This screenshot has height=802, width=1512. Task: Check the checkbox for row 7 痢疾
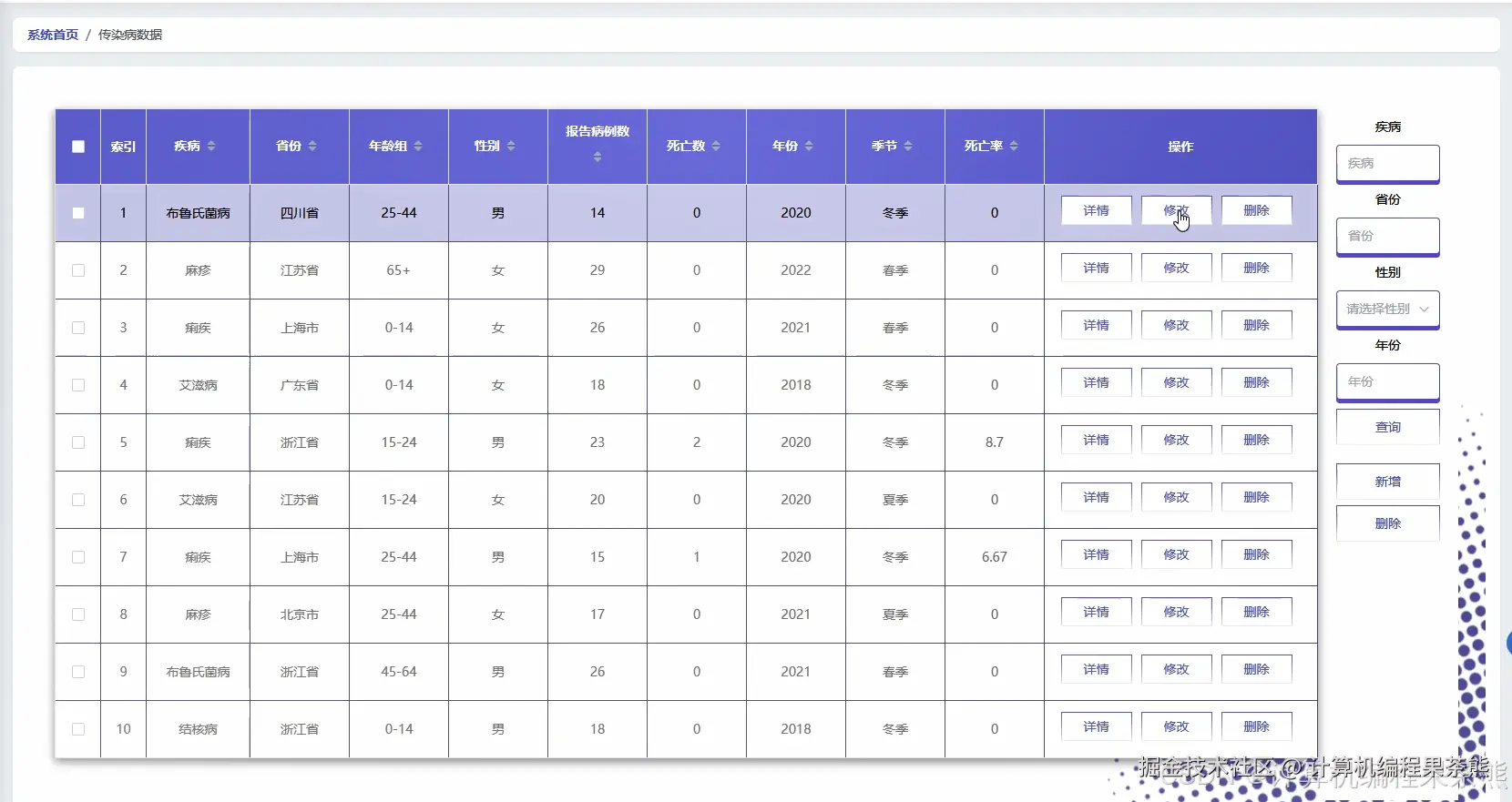(x=78, y=557)
